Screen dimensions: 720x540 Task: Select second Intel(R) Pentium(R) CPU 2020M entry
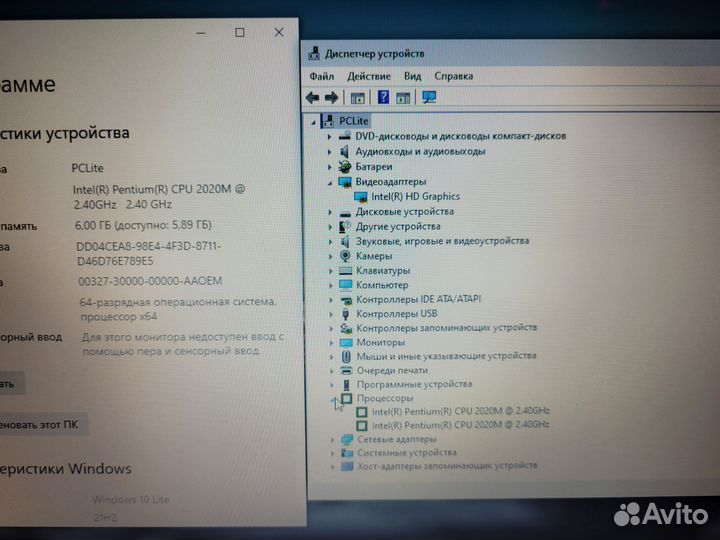[461, 425]
